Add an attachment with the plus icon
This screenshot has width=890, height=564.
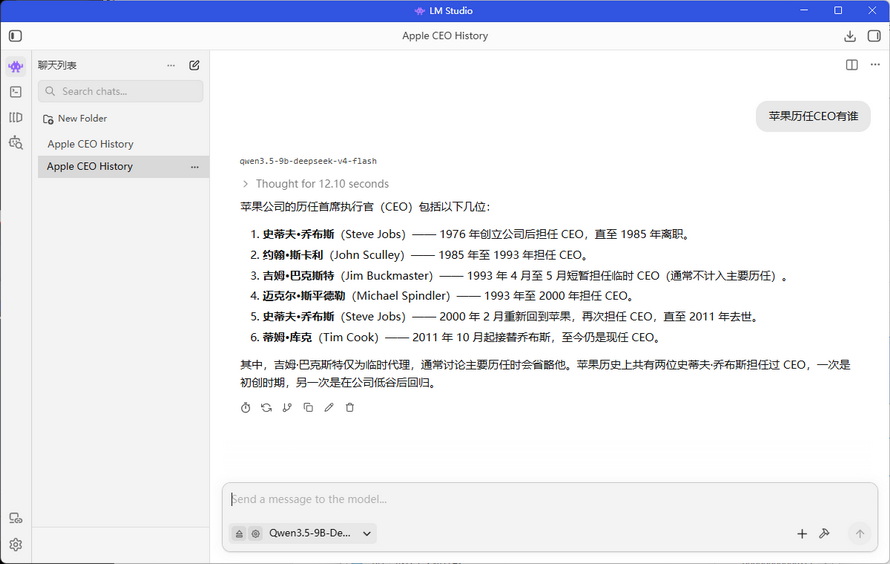point(802,533)
